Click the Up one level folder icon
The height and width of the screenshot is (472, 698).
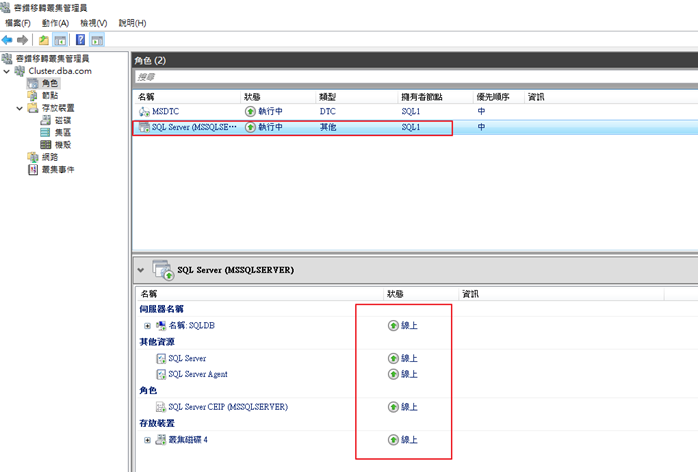pyautogui.click(x=44, y=40)
